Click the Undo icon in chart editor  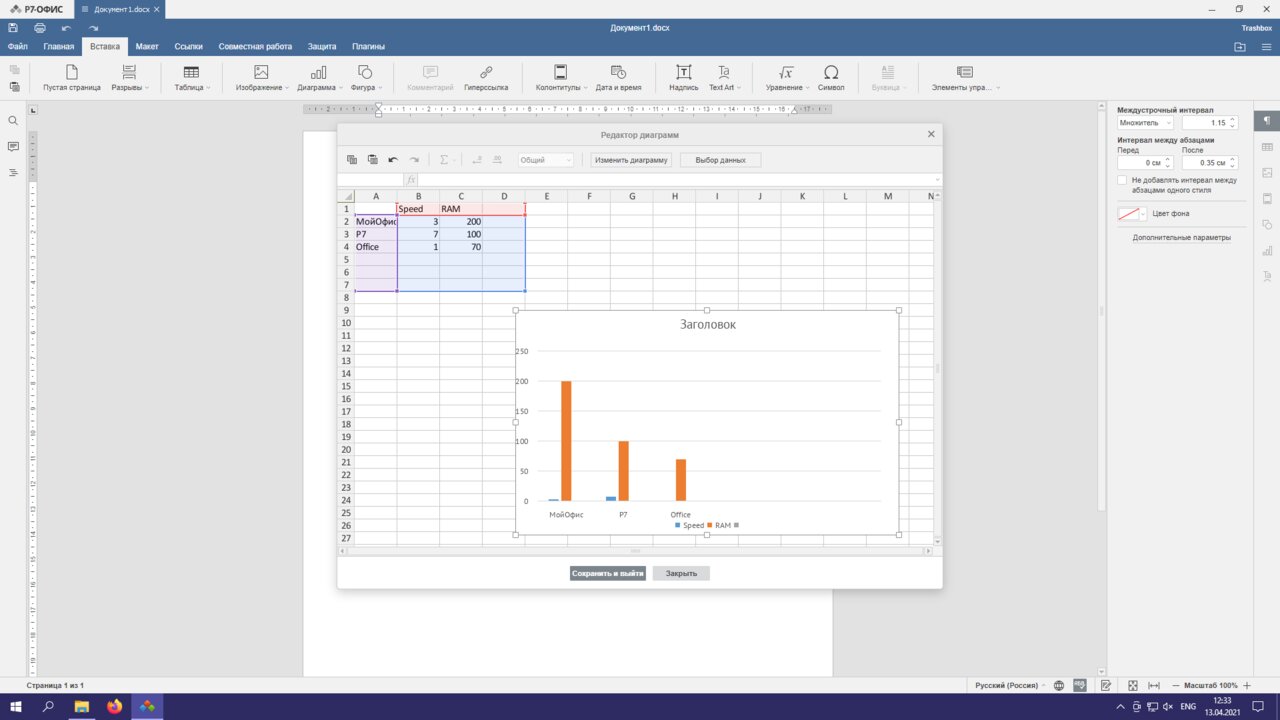tap(393, 160)
